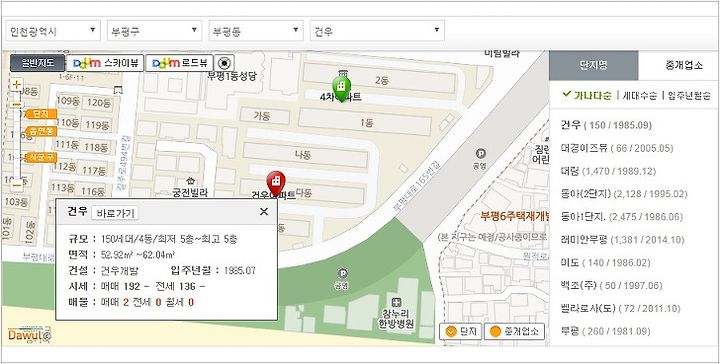Switch to the 단지명 tab
Viewport: 720px width, 364px height.
pos(593,65)
